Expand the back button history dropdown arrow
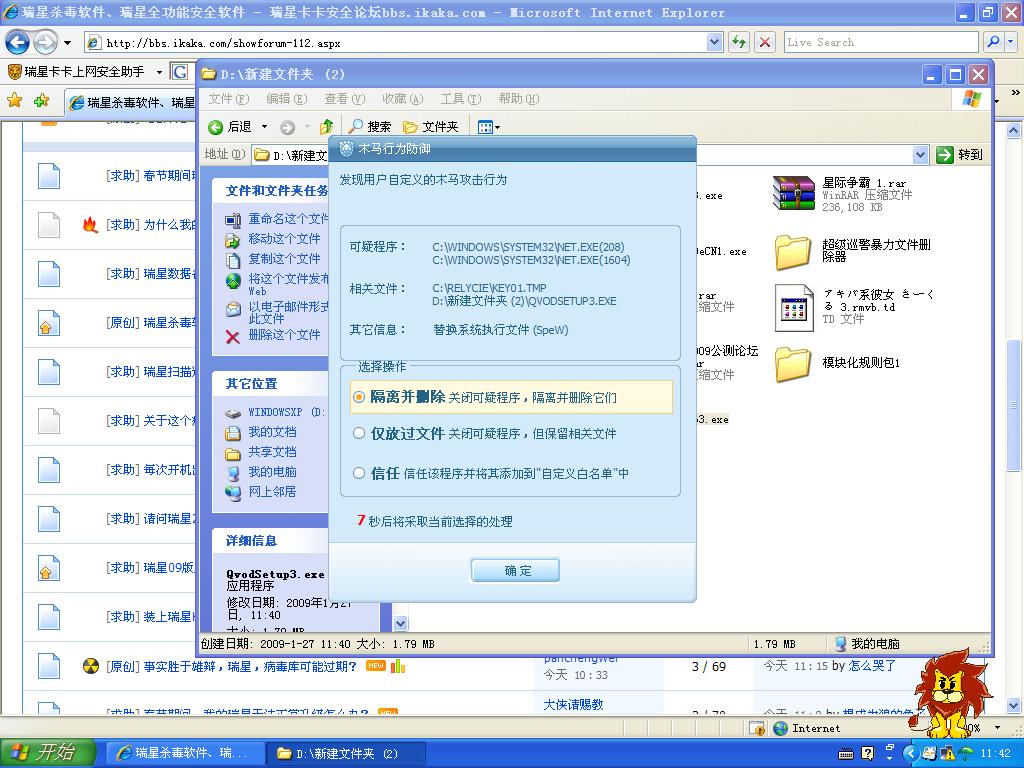The height and width of the screenshot is (768, 1024). pyautogui.click(x=264, y=127)
